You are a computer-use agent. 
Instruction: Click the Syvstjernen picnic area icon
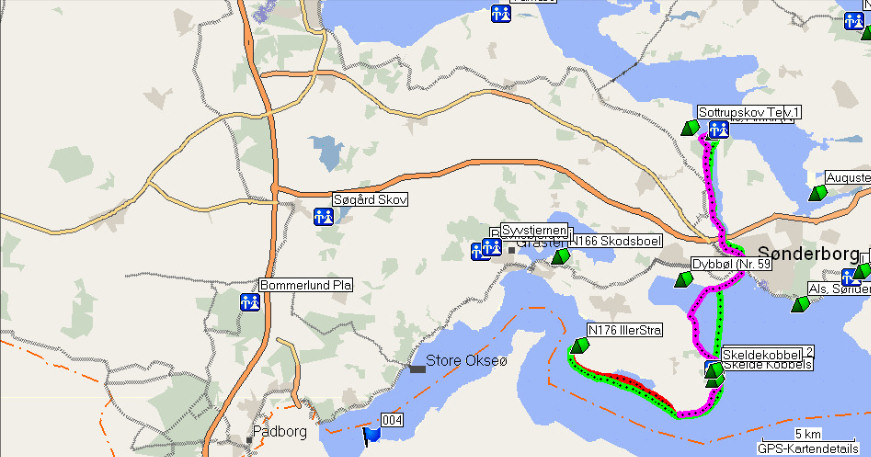click(x=491, y=247)
